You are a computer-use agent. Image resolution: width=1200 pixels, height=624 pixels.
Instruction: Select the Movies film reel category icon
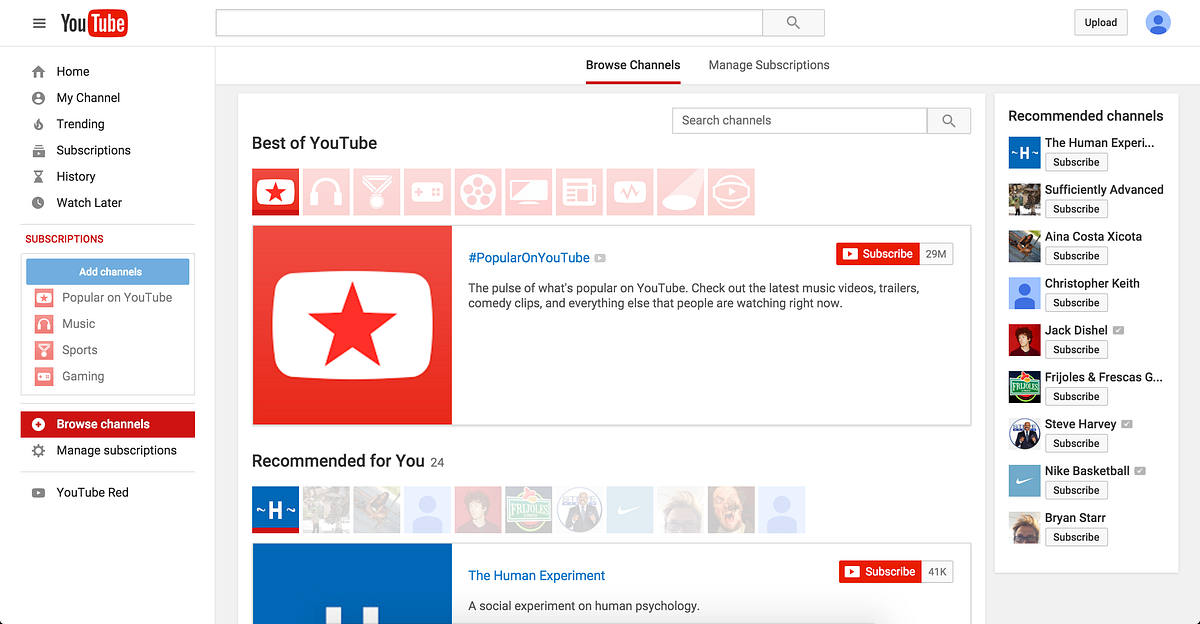point(478,192)
